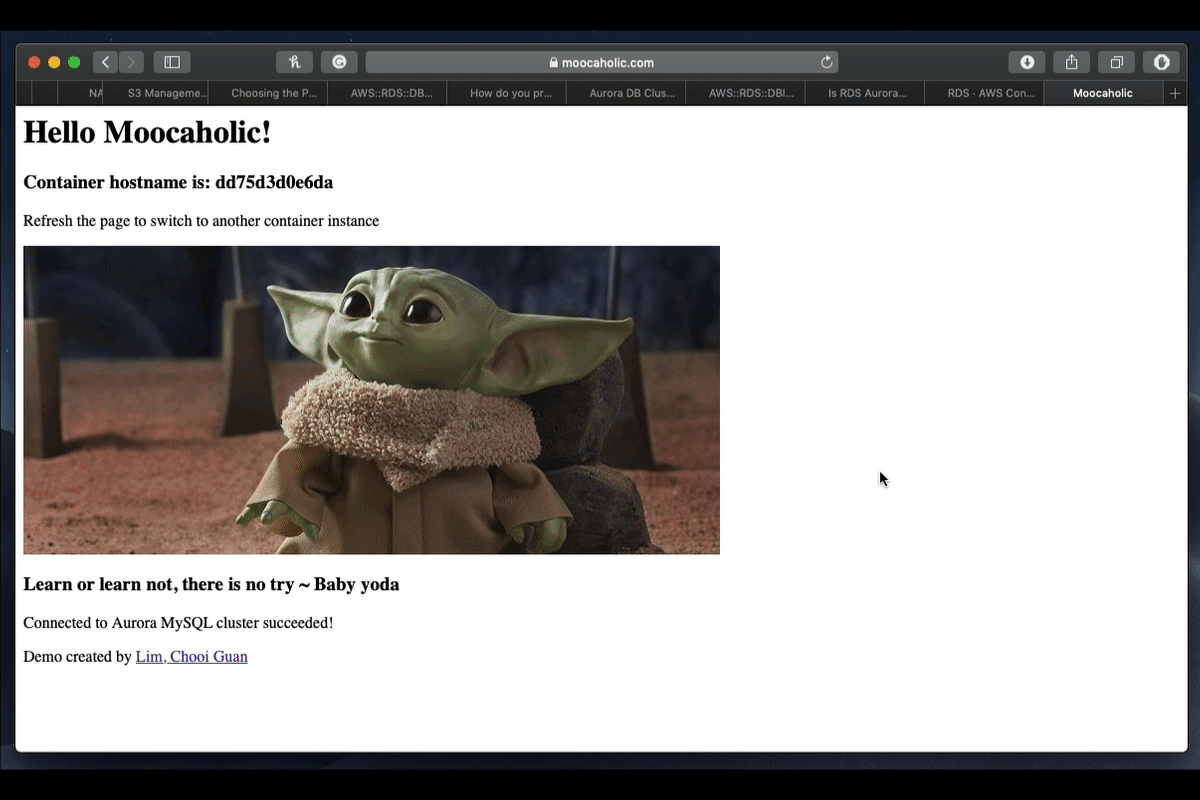The height and width of the screenshot is (800, 1200).
Task: Click the Hello Moocaholic! heading
Action: click(147, 132)
